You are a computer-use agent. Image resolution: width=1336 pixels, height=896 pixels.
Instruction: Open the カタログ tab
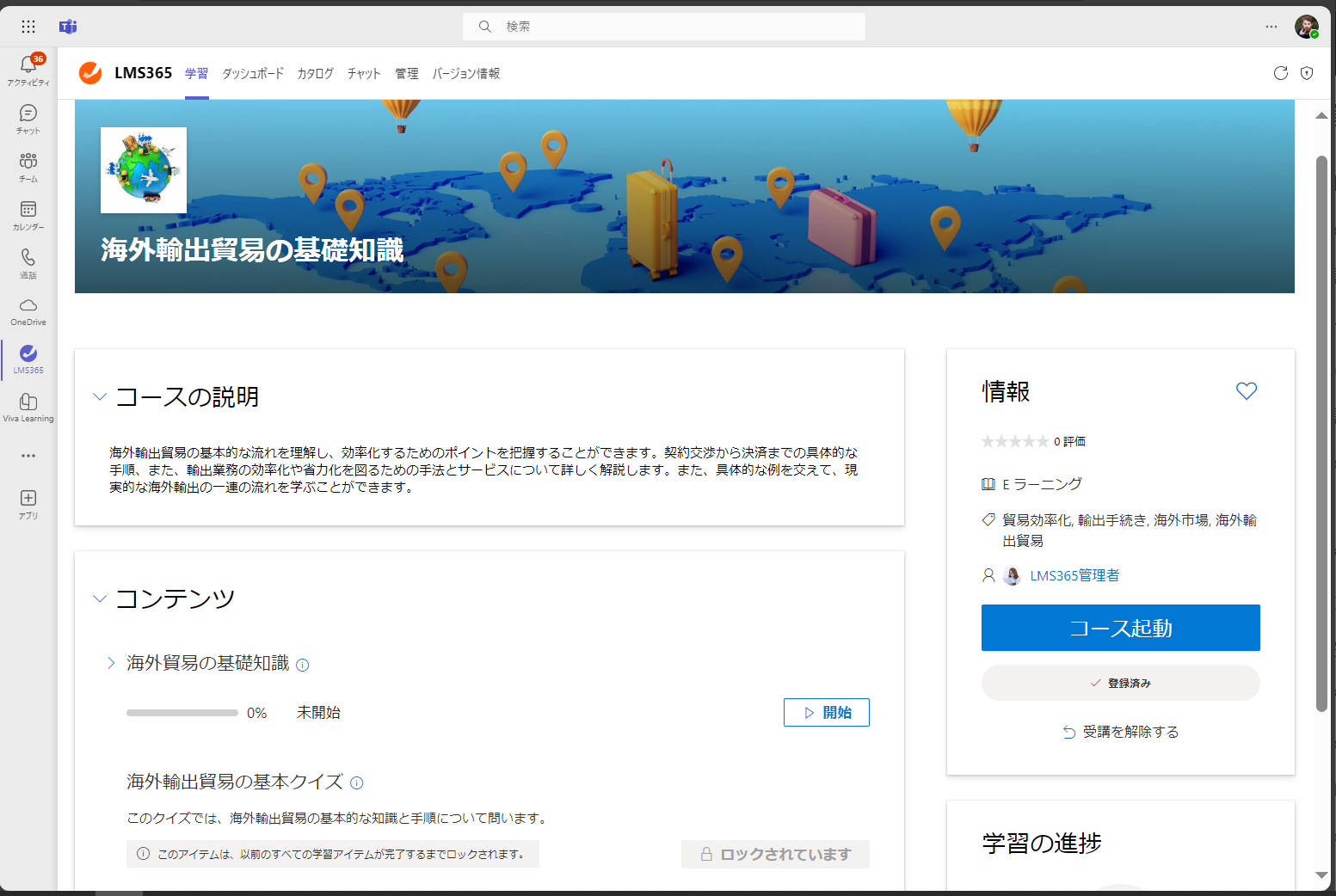tap(316, 73)
